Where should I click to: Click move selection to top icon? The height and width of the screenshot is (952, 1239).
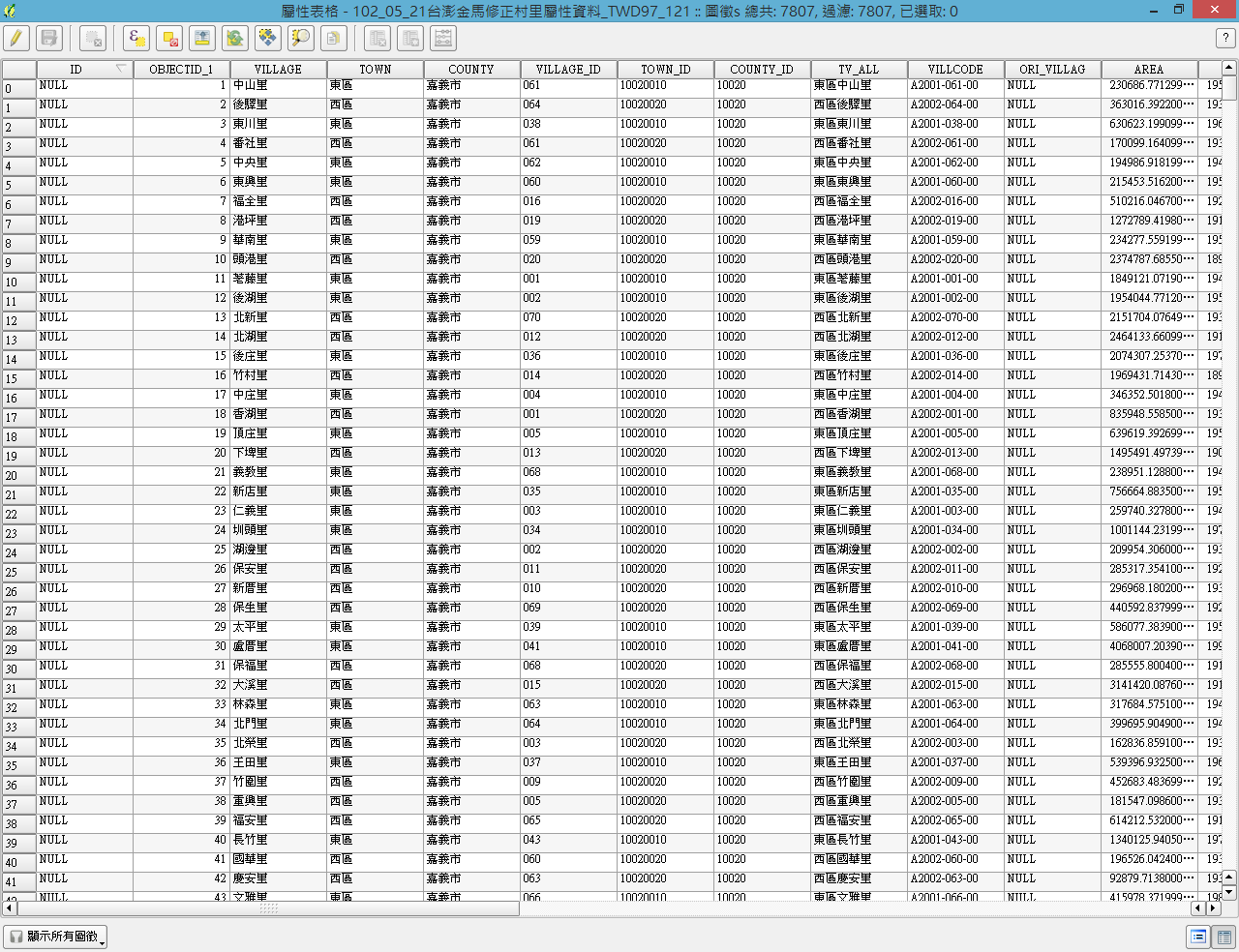[202, 39]
